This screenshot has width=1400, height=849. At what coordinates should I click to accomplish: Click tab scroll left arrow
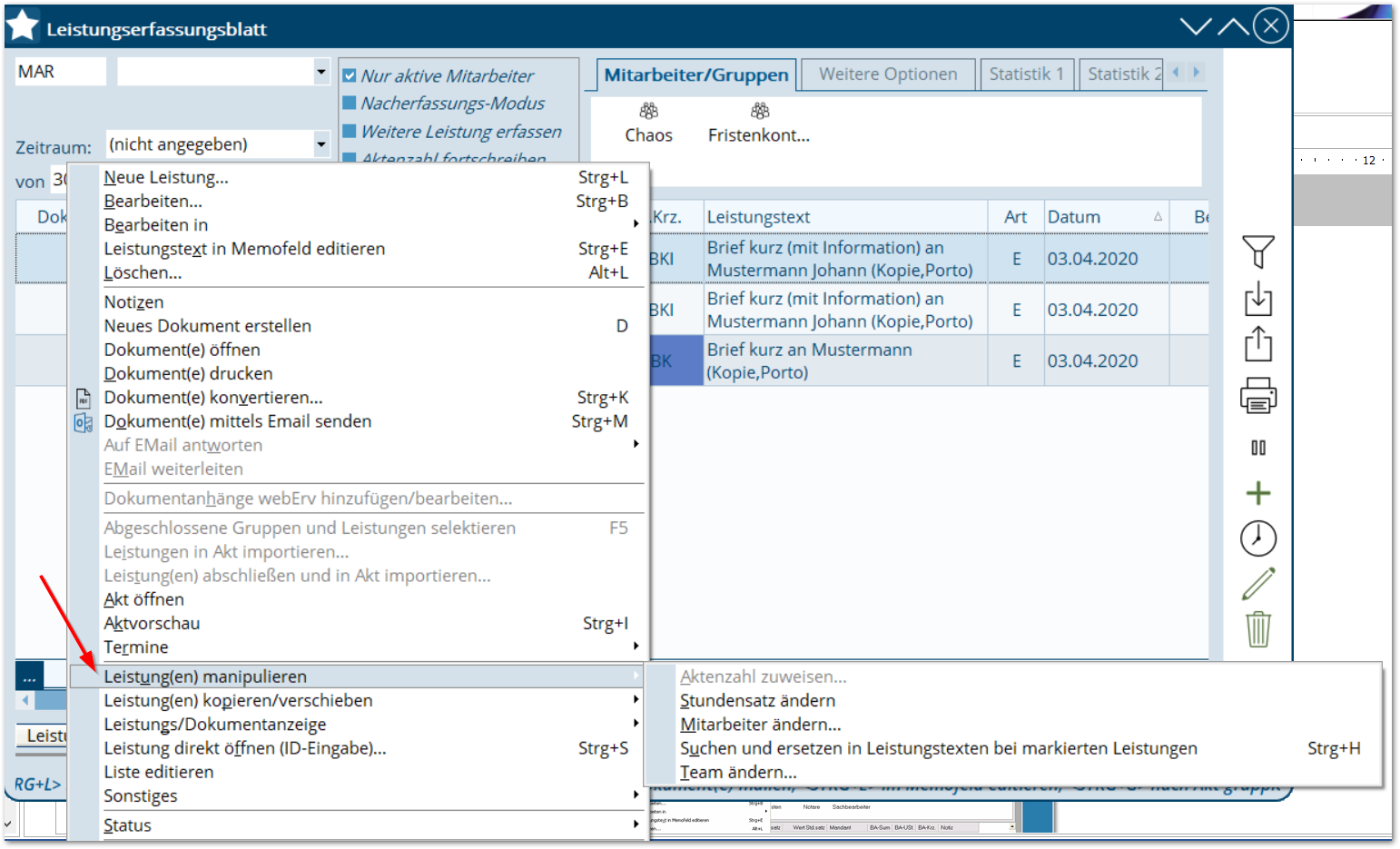tap(1177, 72)
